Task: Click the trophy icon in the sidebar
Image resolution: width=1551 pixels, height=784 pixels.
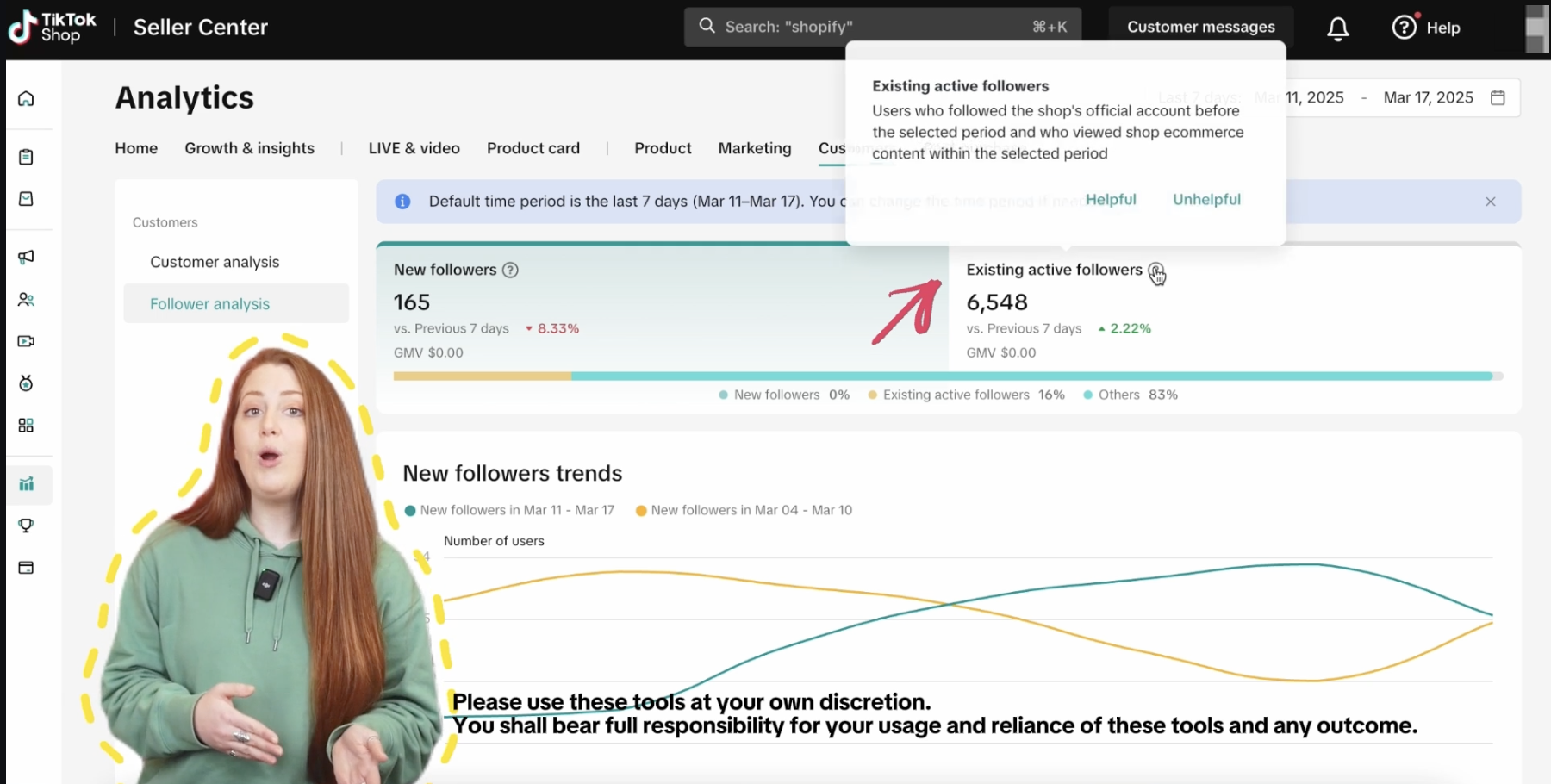Action: coord(26,526)
